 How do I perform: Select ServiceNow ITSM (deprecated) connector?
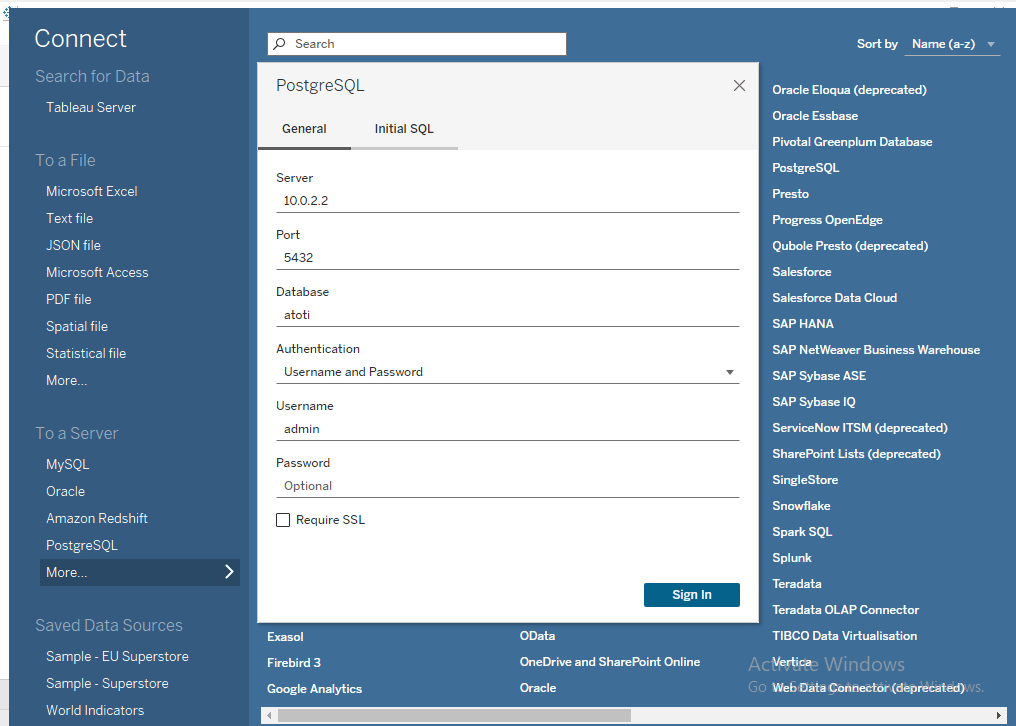pyautogui.click(x=859, y=428)
